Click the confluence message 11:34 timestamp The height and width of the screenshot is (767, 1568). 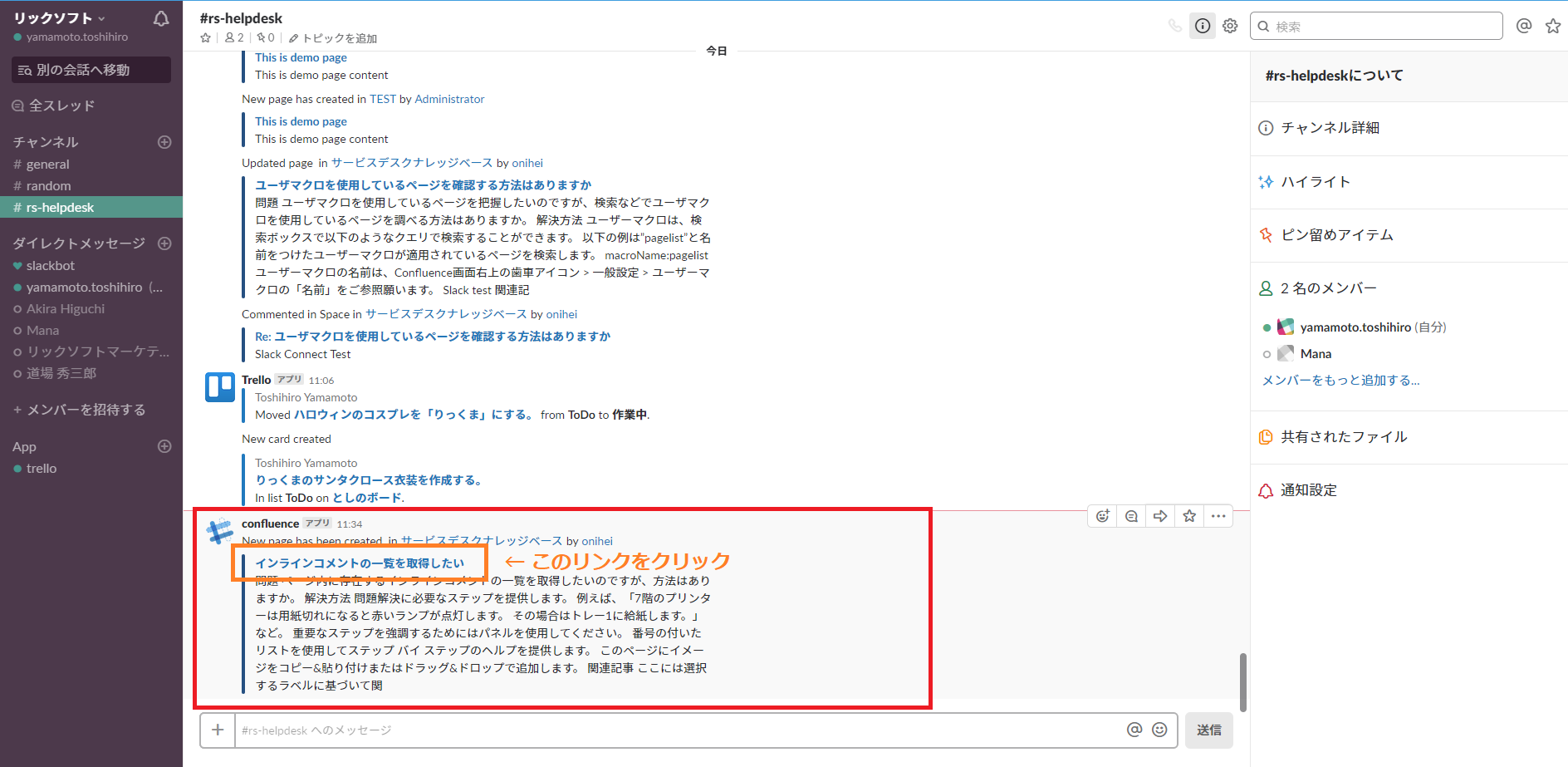(350, 524)
